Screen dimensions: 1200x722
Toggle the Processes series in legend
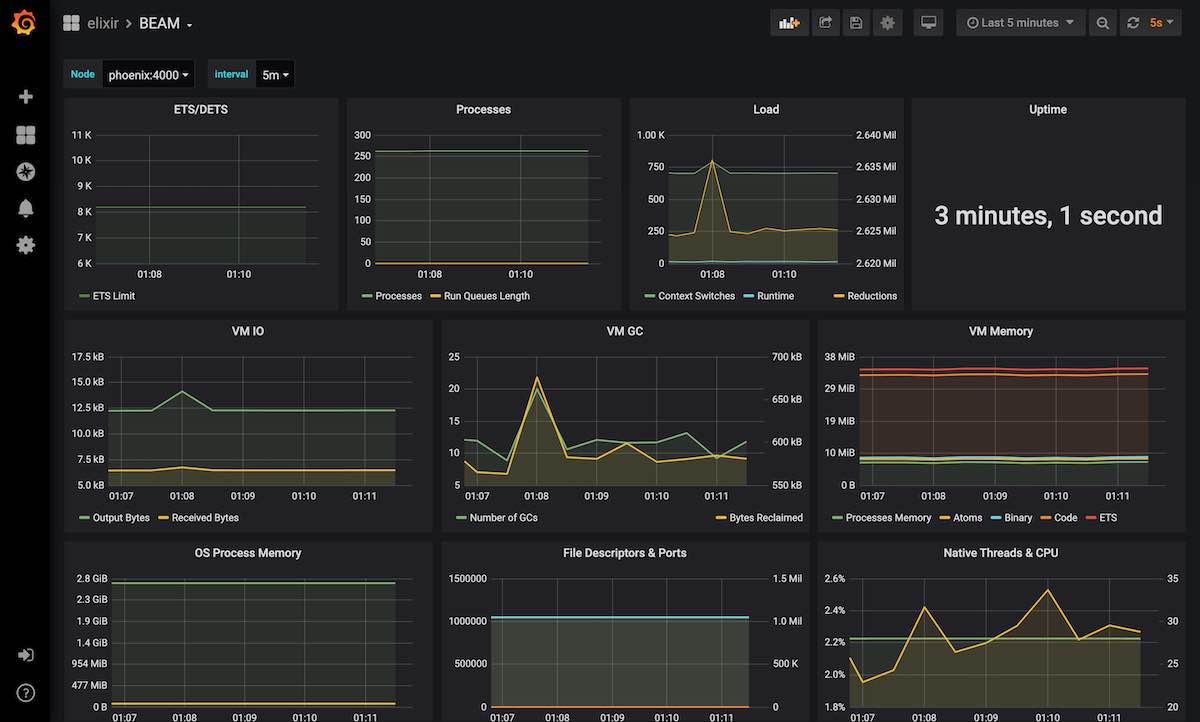(398, 296)
